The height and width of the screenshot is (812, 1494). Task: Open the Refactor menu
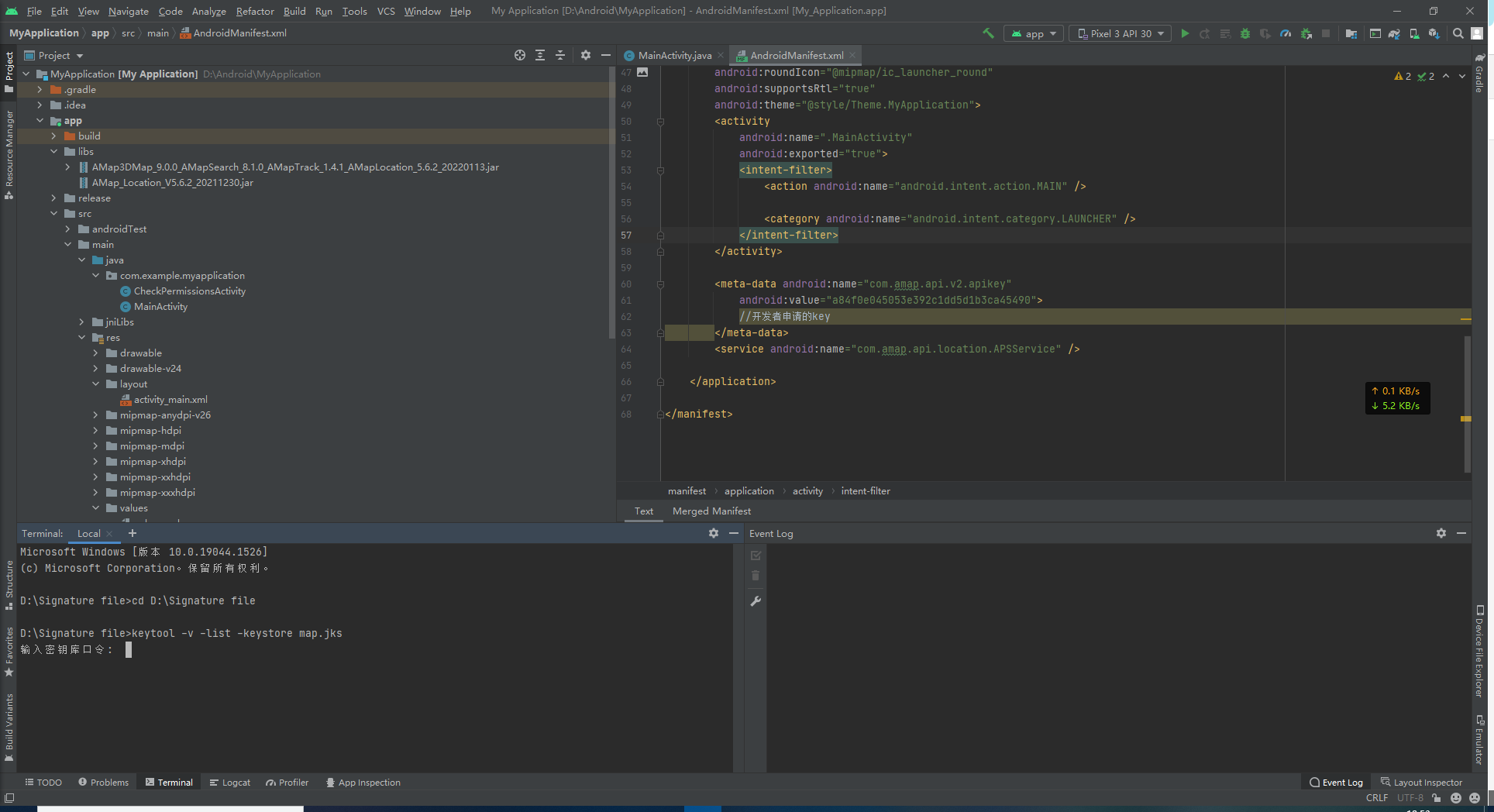[255, 11]
